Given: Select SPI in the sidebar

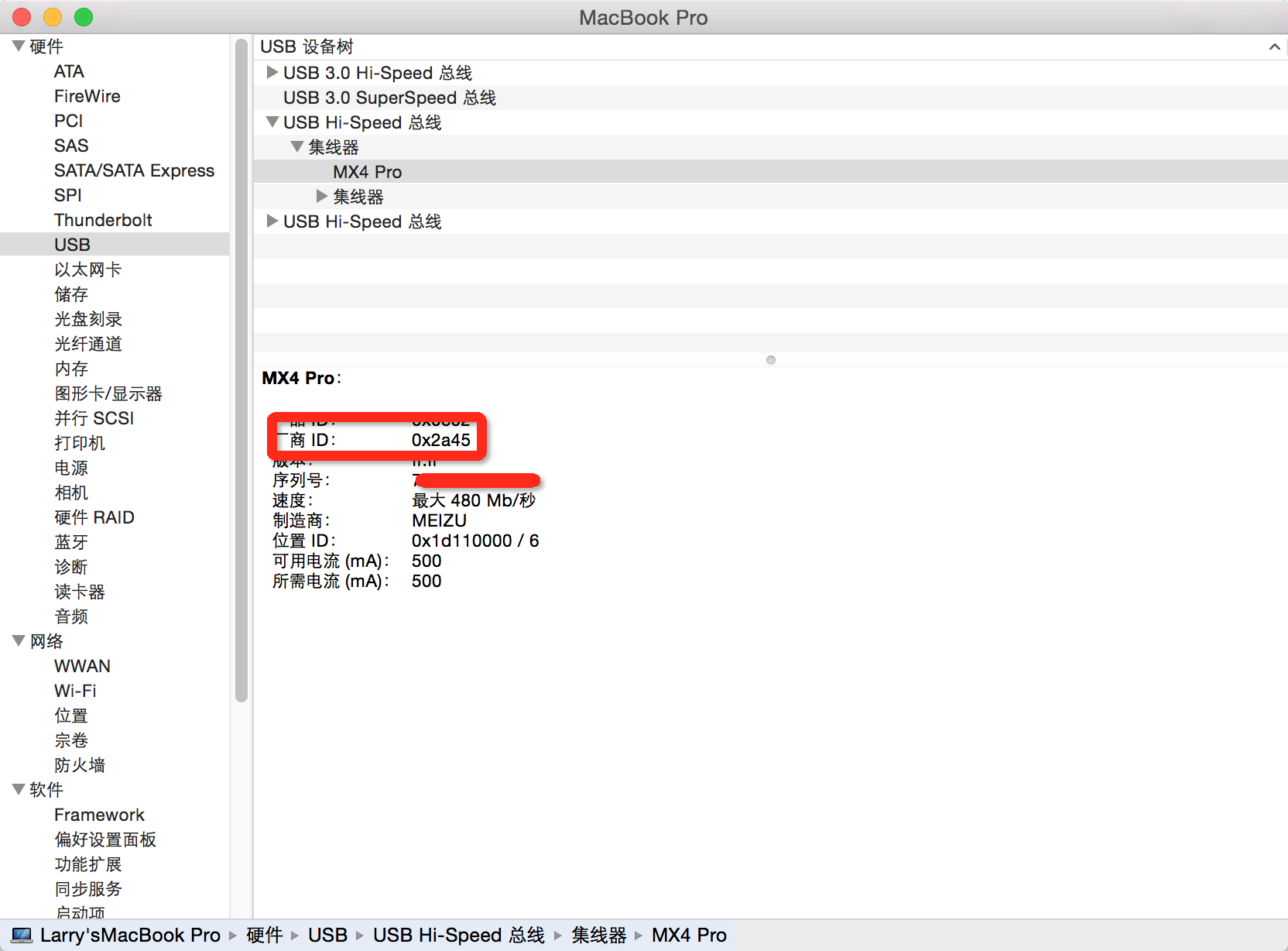Looking at the screenshot, I should pyautogui.click(x=67, y=195).
